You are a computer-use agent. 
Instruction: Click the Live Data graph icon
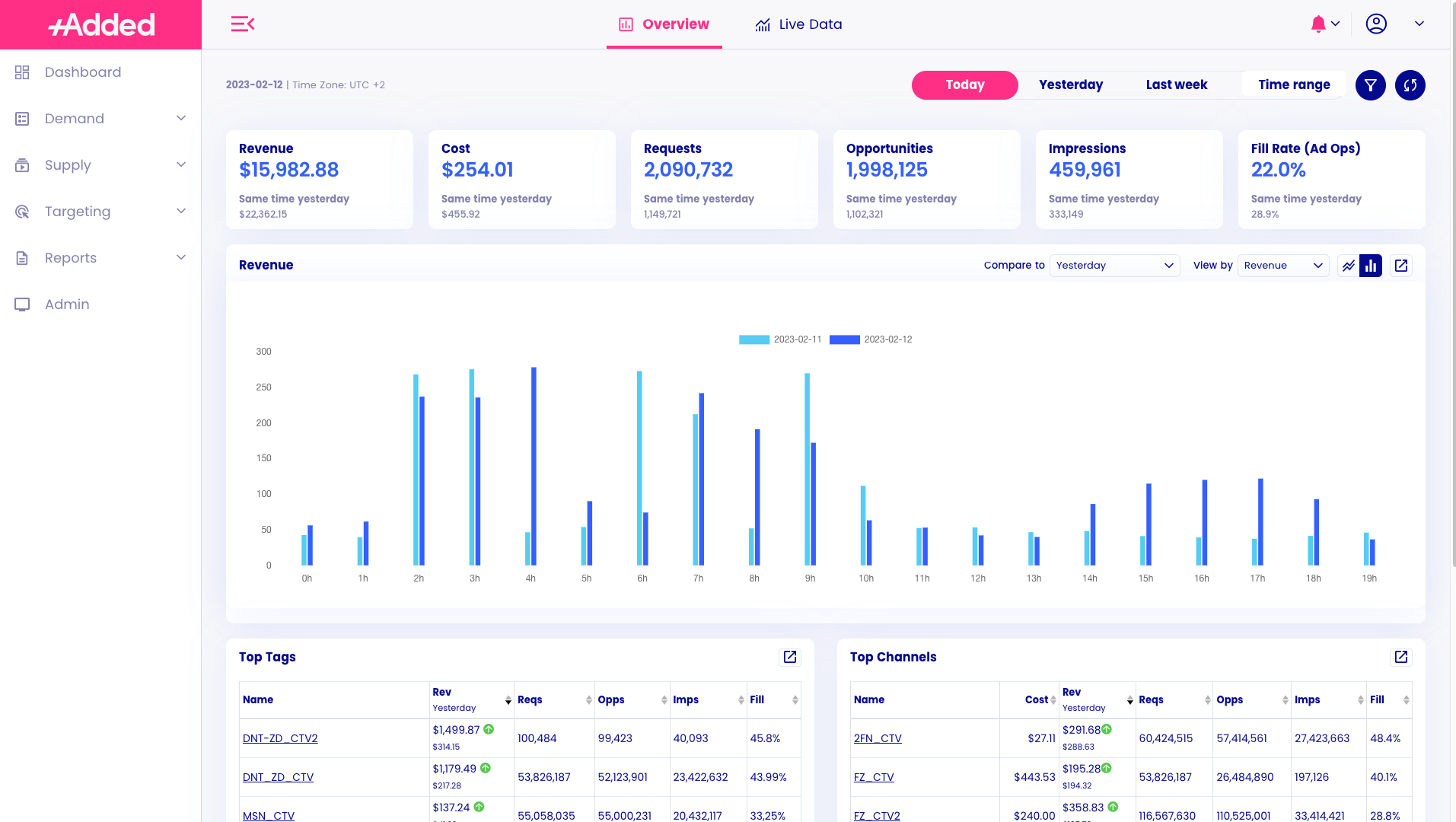pyautogui.click(x=763, y=24)
